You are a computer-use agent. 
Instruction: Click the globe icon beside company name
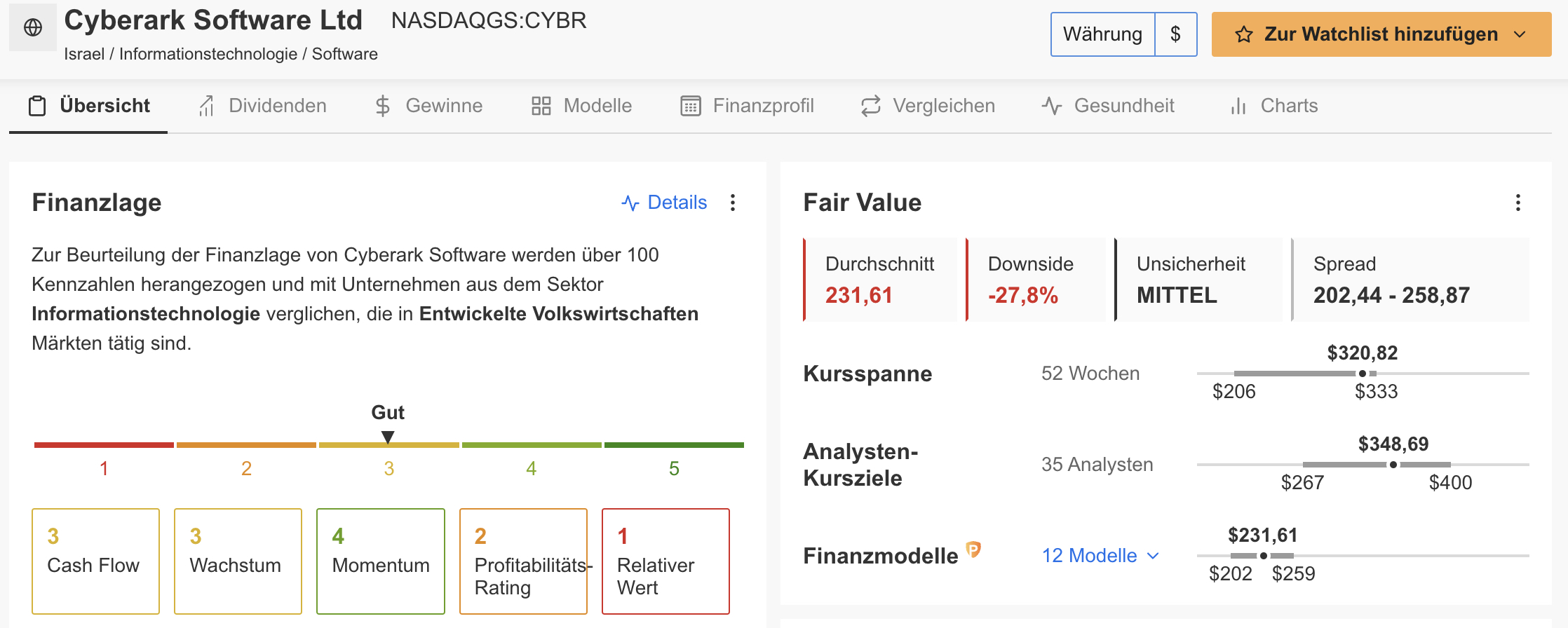click(x=33, y=27)
